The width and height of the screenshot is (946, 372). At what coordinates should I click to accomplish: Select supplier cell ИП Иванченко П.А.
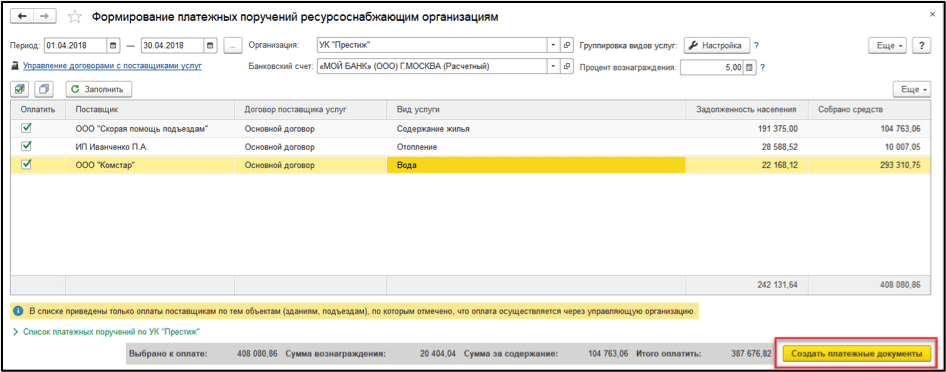click(x=150, y=147)
